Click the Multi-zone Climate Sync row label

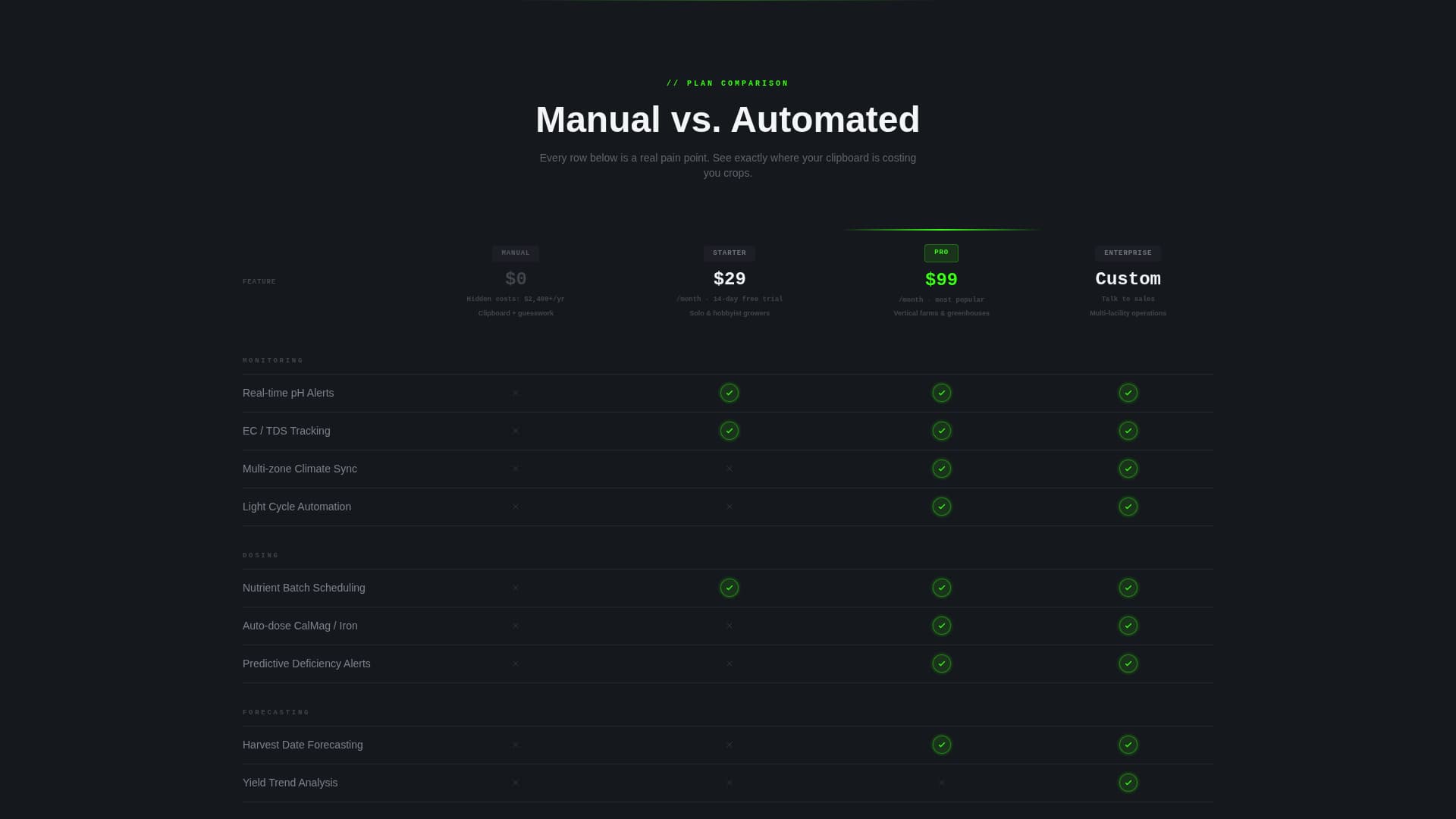[x=300, y=469]
